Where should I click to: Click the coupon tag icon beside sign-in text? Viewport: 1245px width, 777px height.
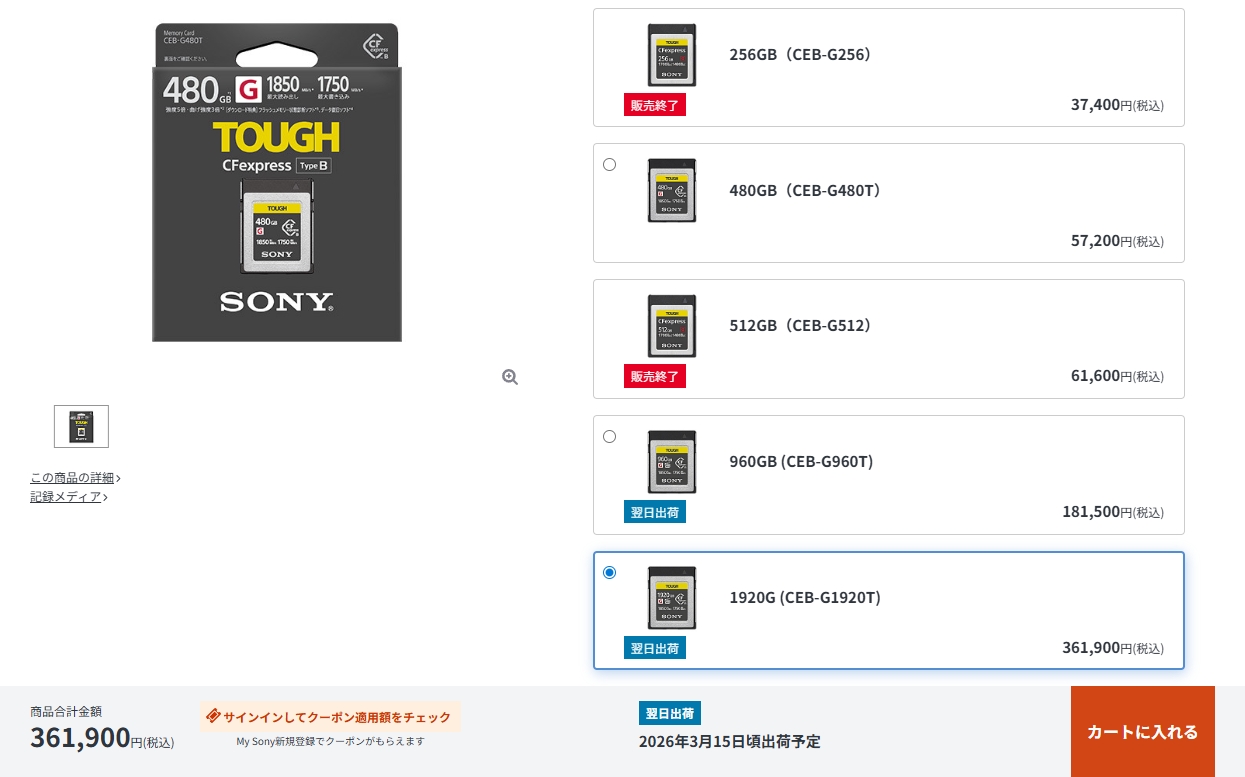click(213, 716)
